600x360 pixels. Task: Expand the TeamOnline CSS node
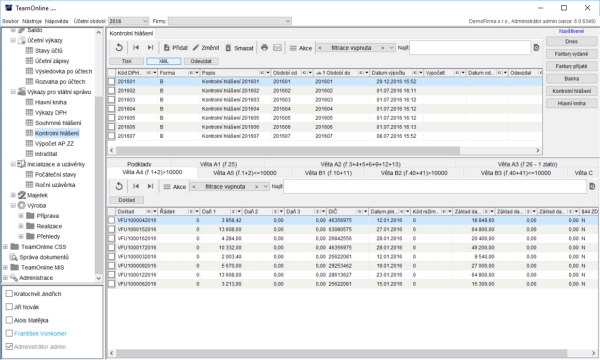pyautogui.click(x=5, y=247)
